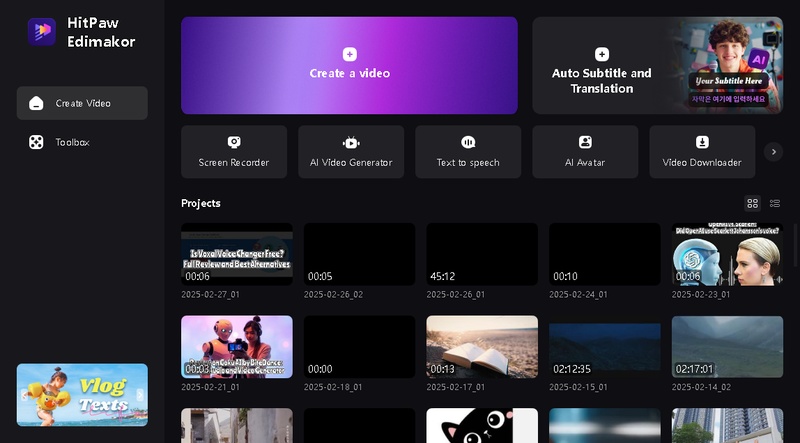
Task: Click the HitPaw Edimakor logo icon
Action: click(x=41, y=32)
